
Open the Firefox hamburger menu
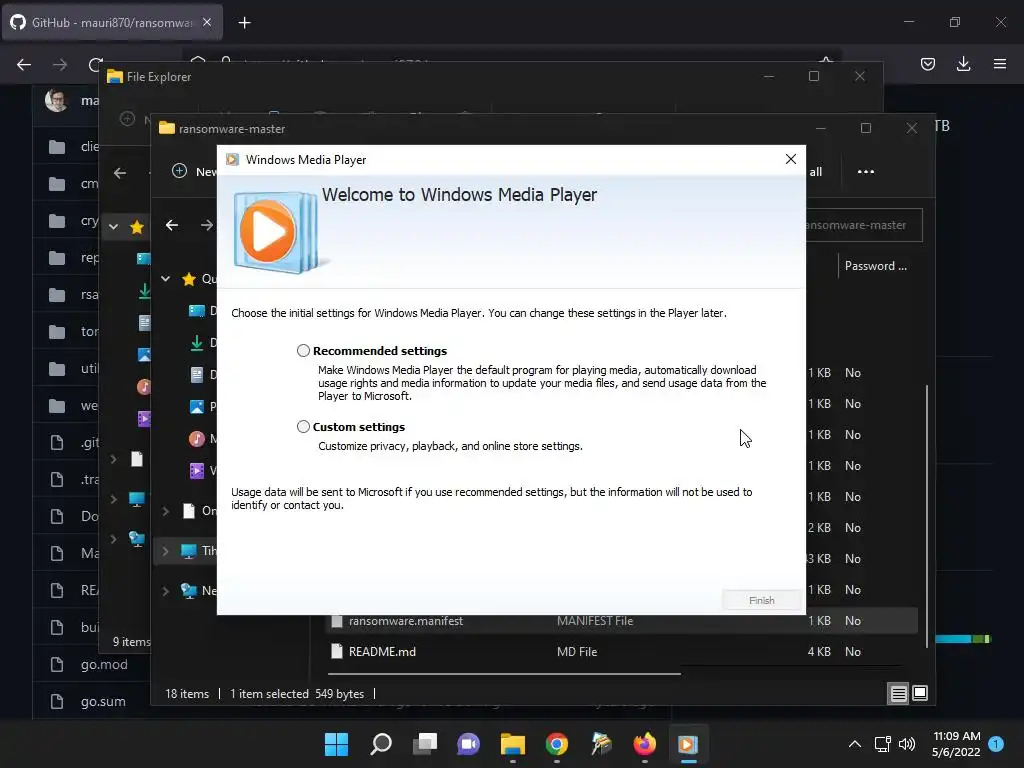tap(1000, 64)
